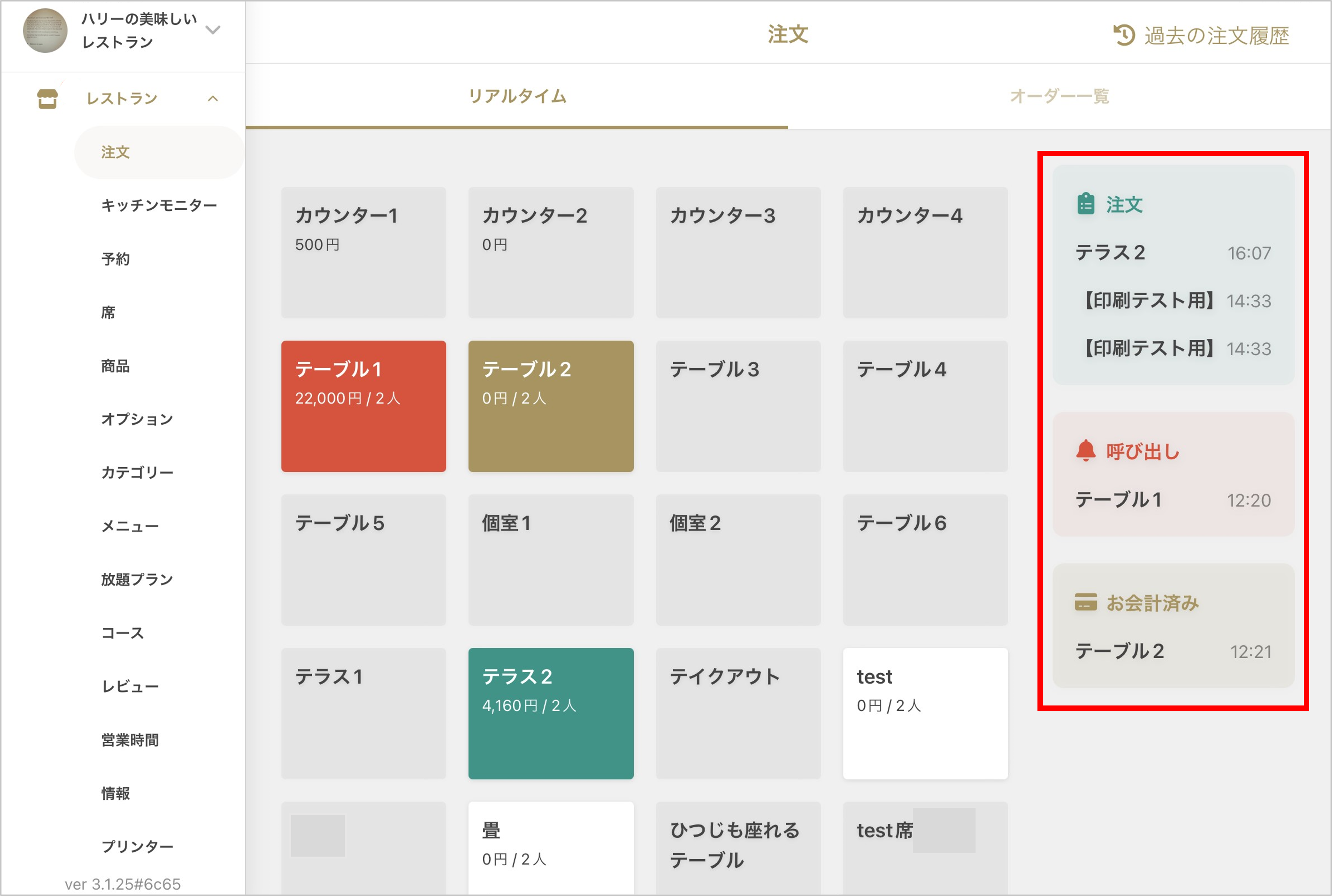Select the カウンター4 table card
Viewport: 1332px width, 896px height.
coord(926,252)
